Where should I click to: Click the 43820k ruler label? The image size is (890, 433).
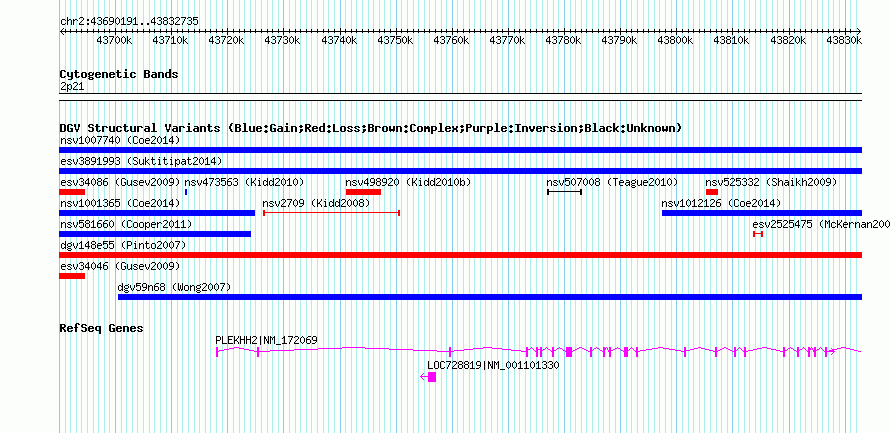pos(788,40)
